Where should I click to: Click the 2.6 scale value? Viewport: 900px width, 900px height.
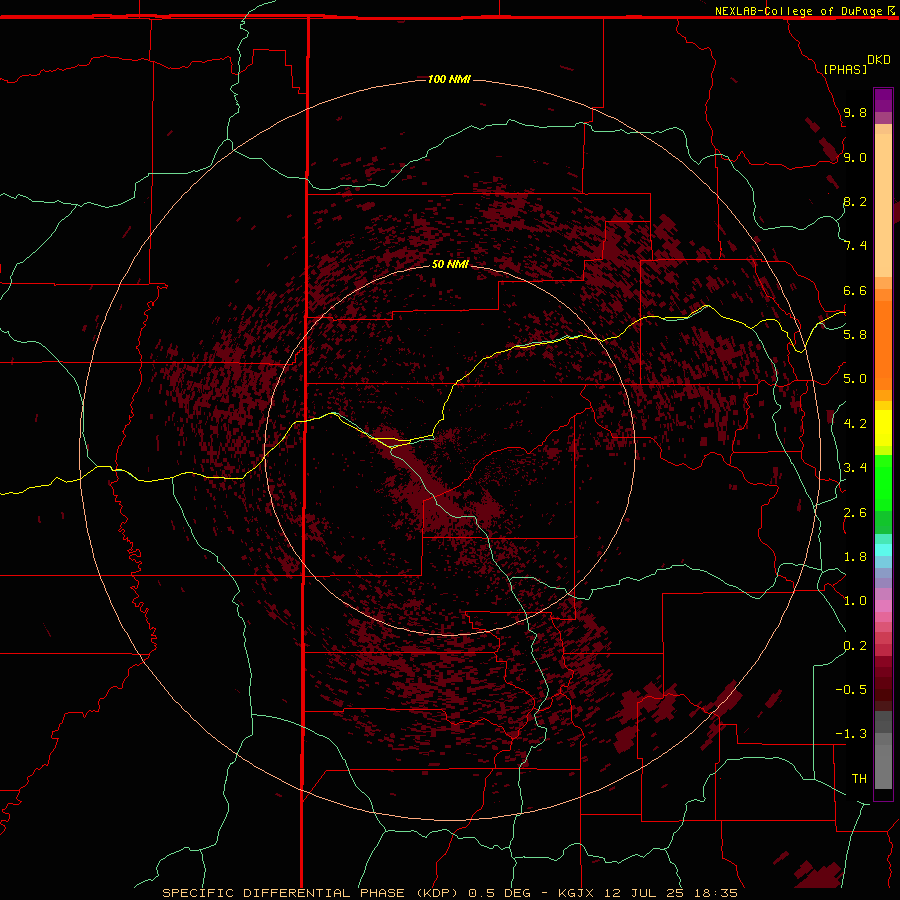[x=855, y=513]
